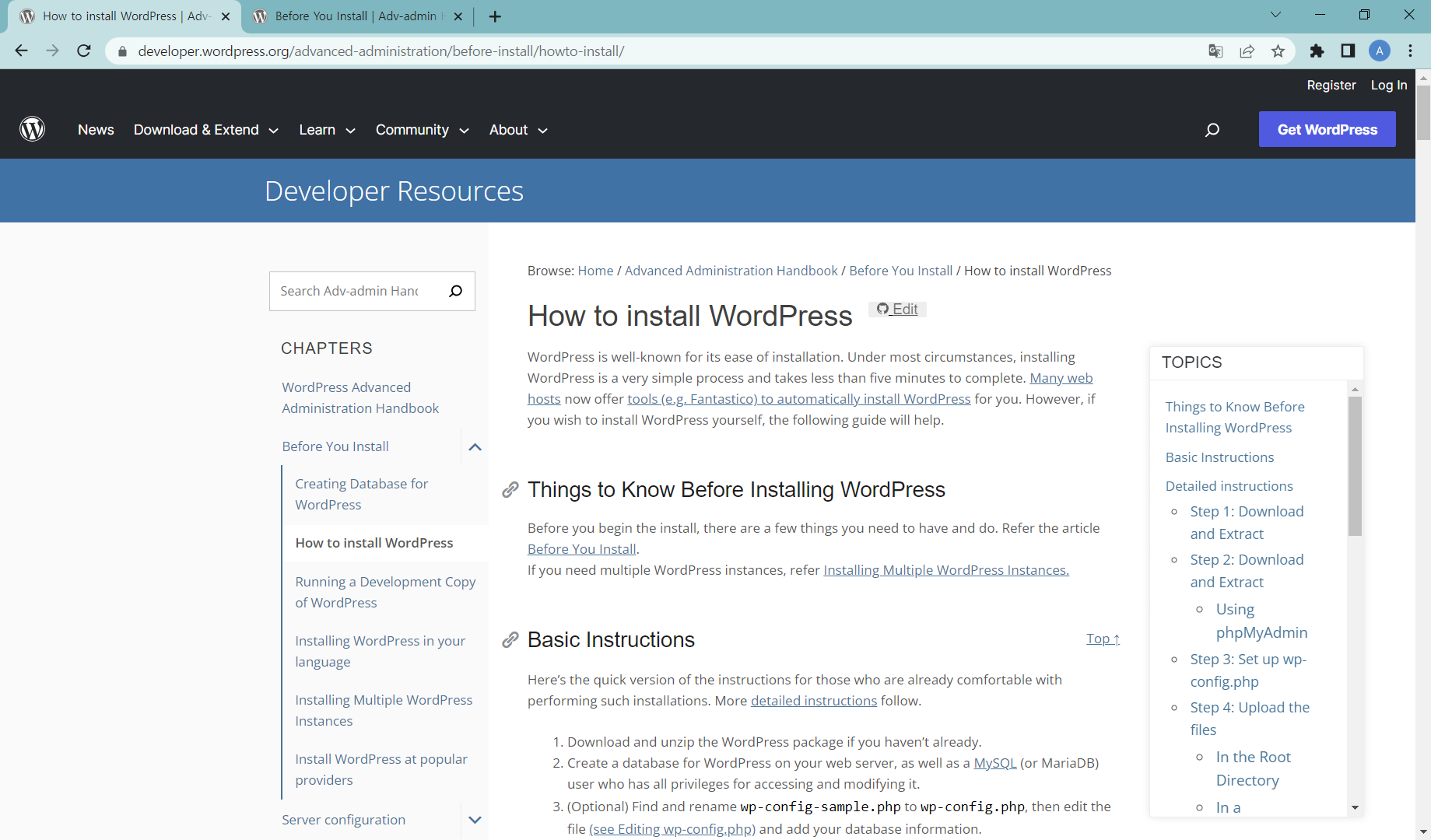Jump to Basic Instructions topic
The height and width of the screenshot is (840, 1431).
1219,457
